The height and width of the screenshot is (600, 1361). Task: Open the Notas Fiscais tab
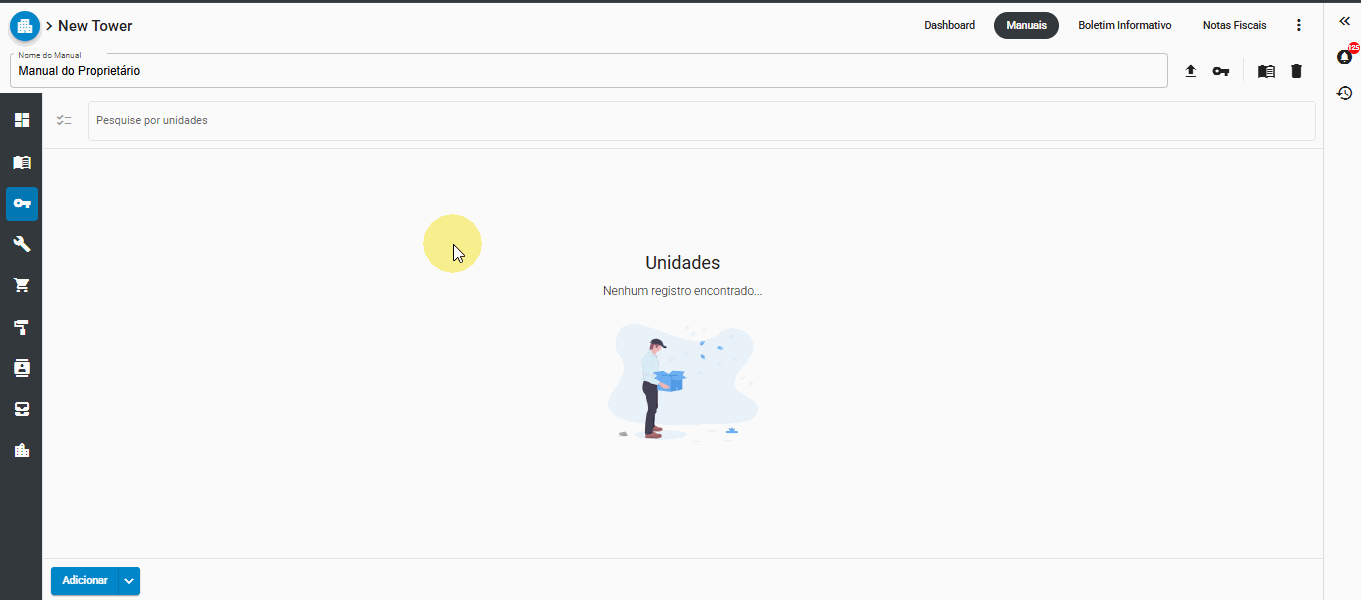pyautogui.click(x=1234, y=25)
